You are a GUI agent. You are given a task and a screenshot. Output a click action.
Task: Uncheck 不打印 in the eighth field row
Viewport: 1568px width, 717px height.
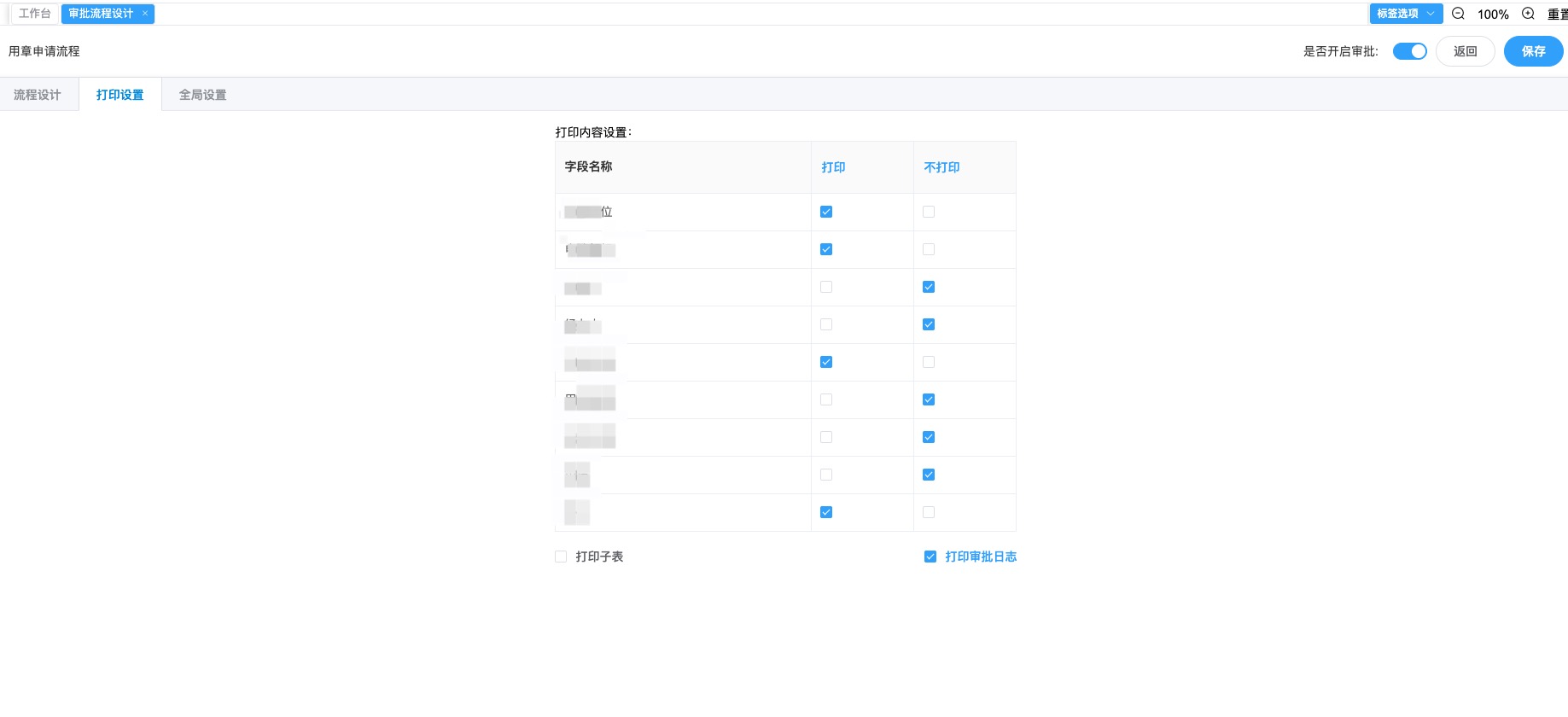point(929,475)
